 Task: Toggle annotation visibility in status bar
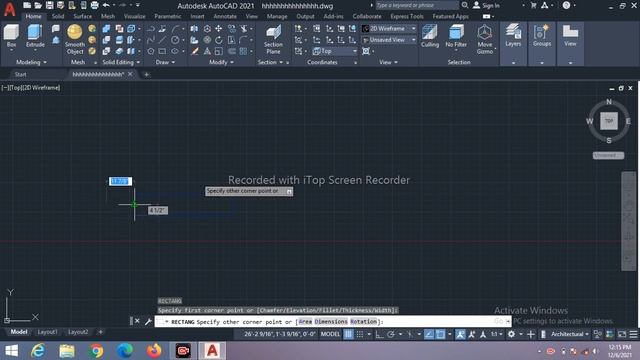point(460,334)
